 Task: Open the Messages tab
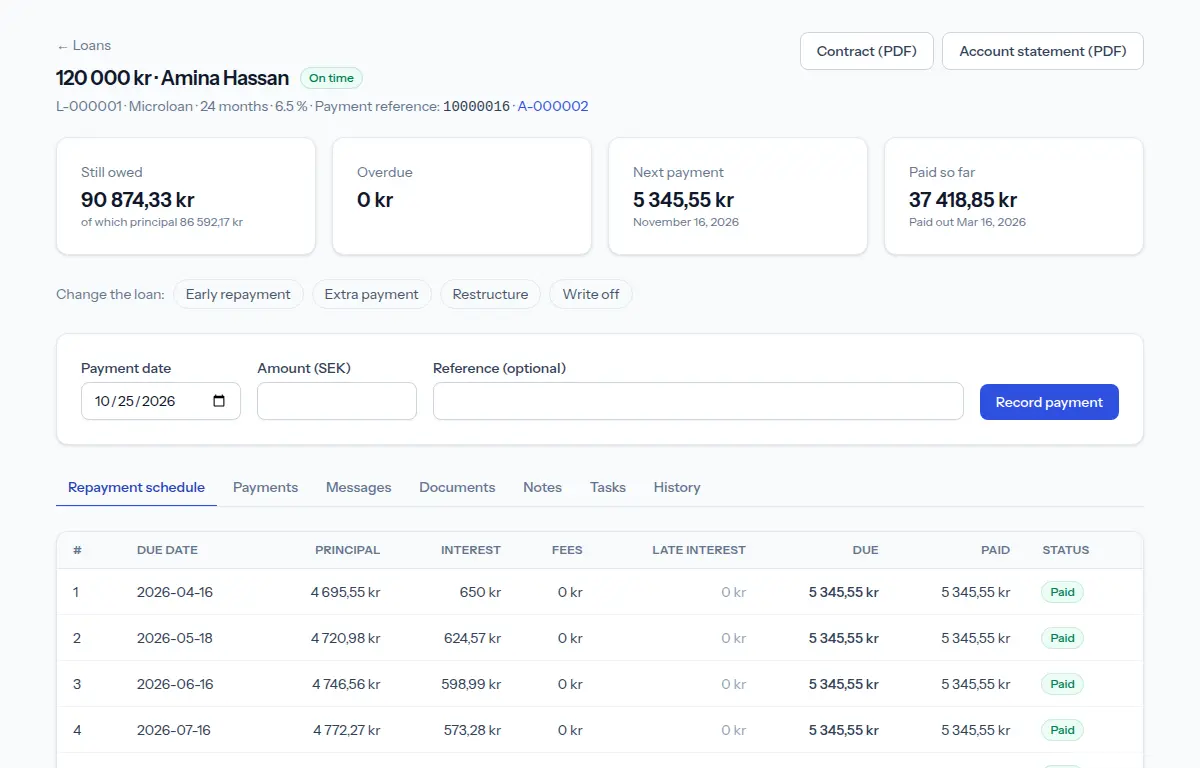coord(358,487)
